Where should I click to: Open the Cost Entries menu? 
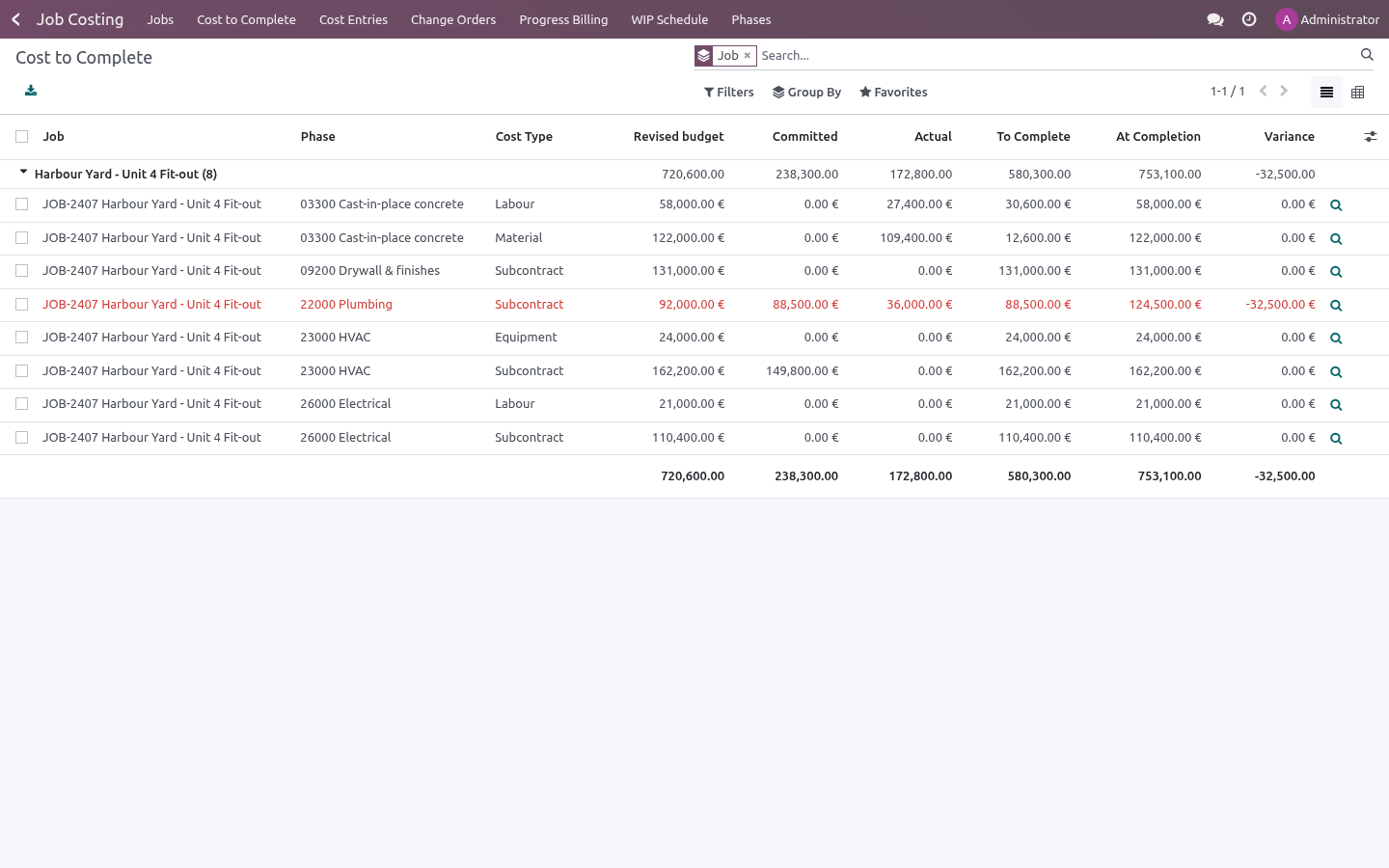coord(353,19)
